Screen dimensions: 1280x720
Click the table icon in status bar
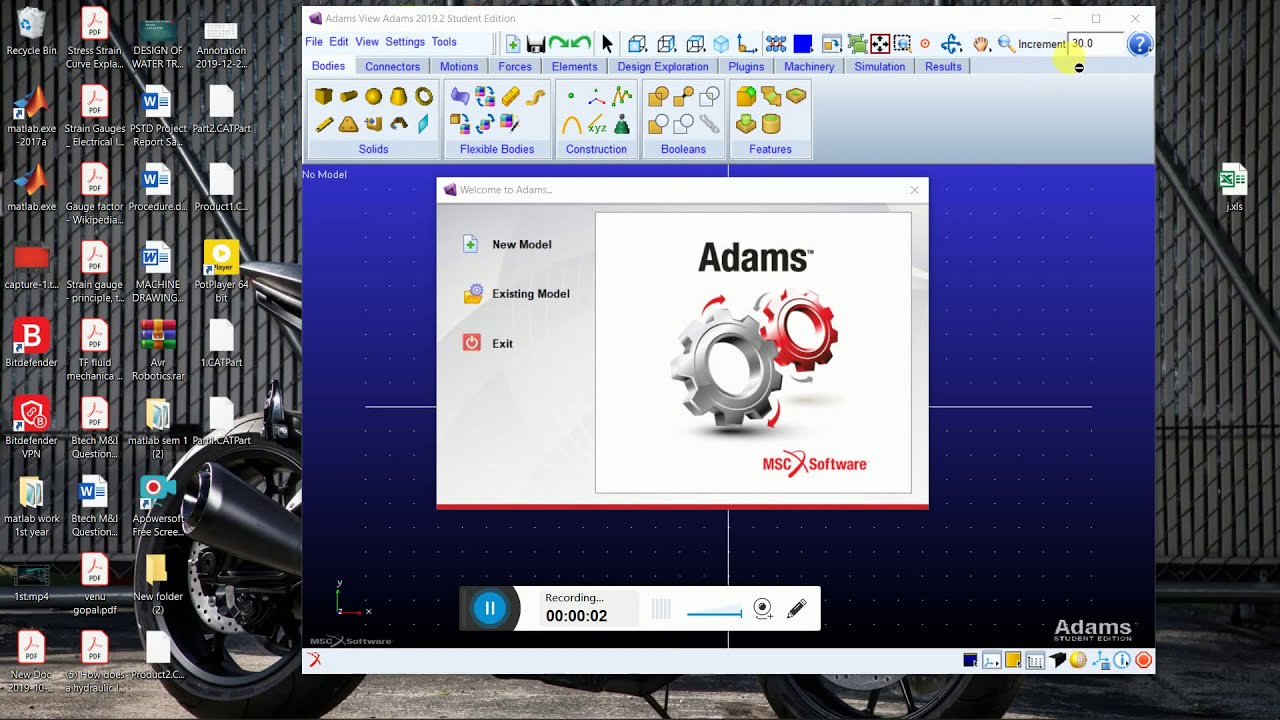(x=1035, y=660)
